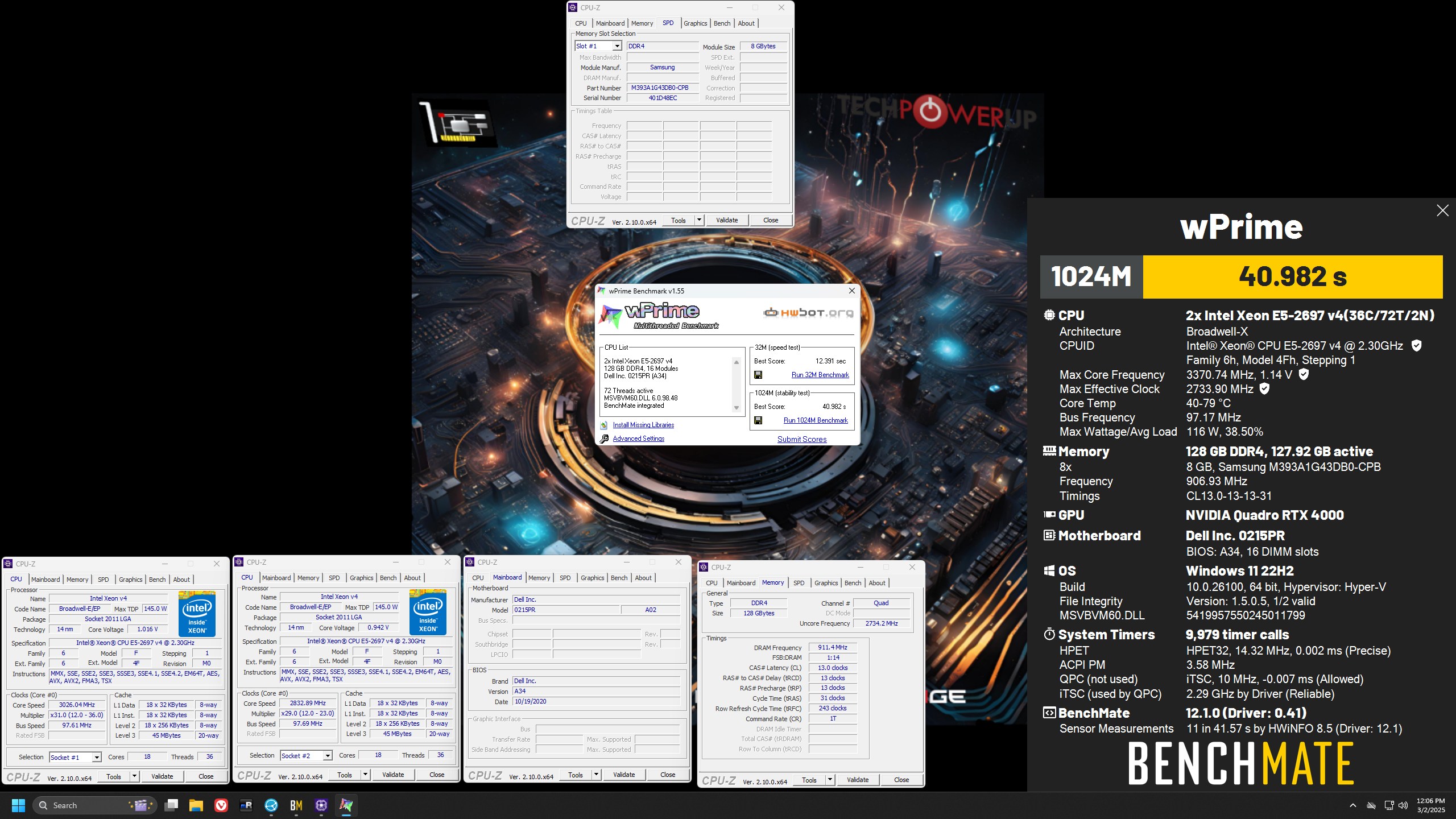Open the volume control in system tray
The width and height of the screenshot is (1456, 819).
coord(1403,805)
